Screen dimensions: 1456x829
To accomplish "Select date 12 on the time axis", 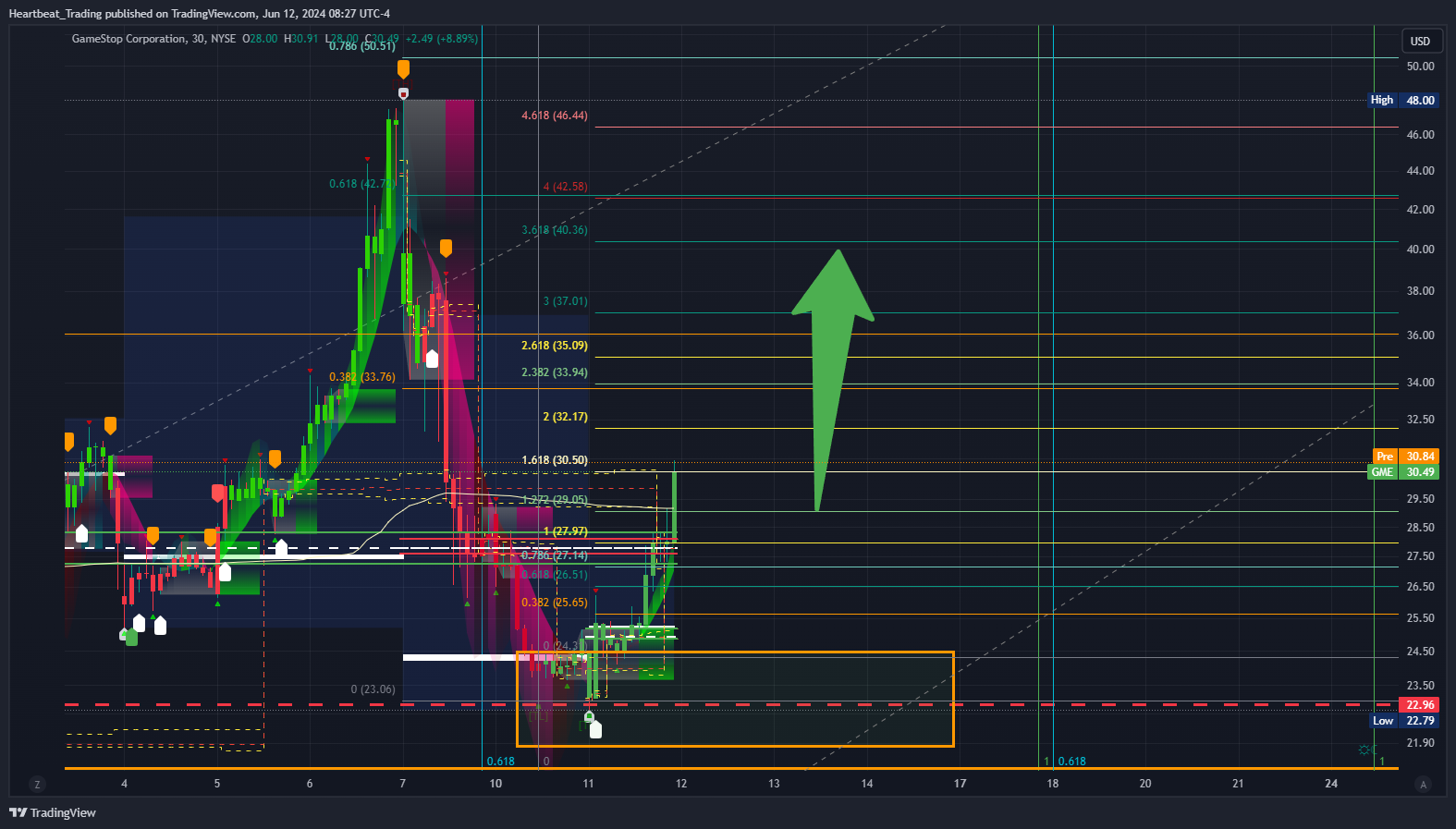I will tap(681, 784).
